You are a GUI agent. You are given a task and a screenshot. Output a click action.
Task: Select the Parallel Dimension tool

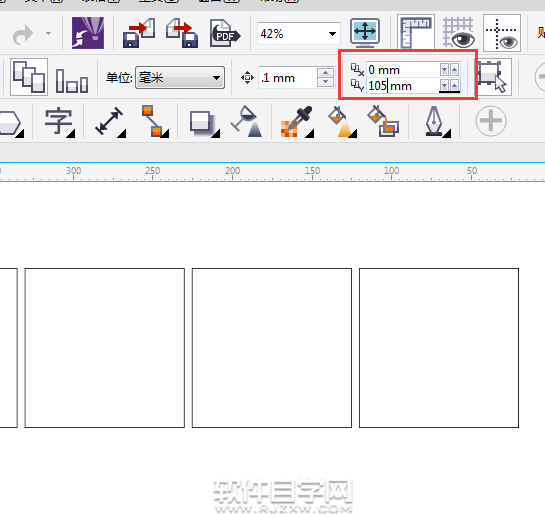[110, 122]
